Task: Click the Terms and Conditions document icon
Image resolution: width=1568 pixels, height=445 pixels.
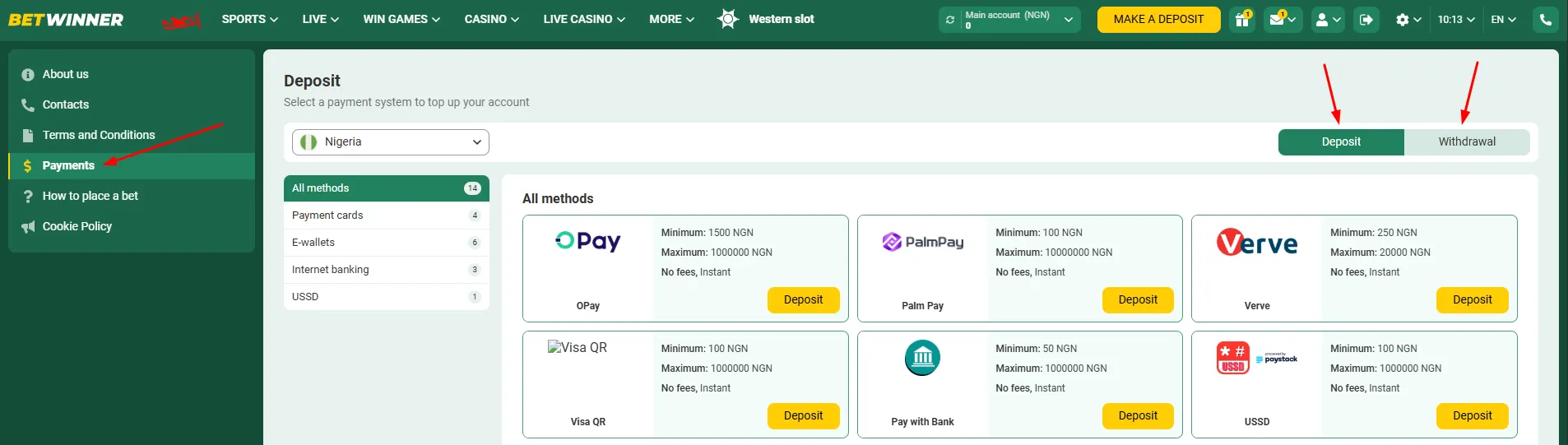Action: (28, 135)
